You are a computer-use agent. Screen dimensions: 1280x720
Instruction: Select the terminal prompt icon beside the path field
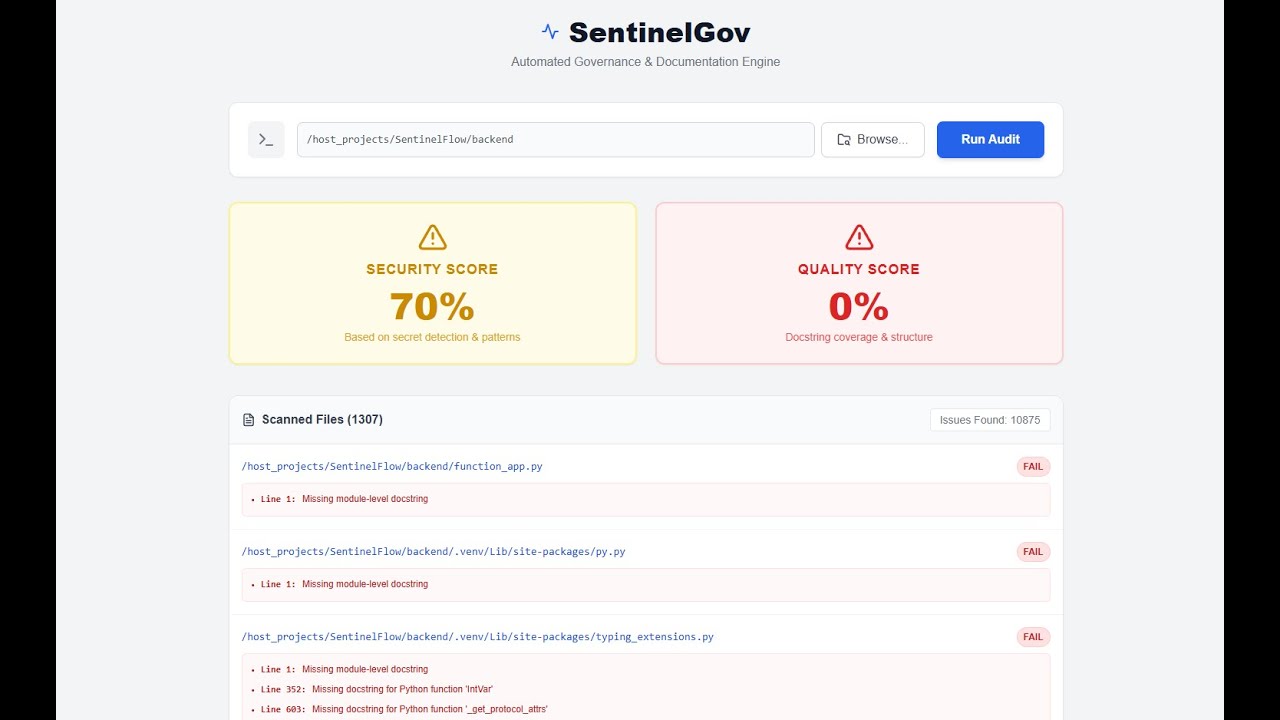pos(266,139)
